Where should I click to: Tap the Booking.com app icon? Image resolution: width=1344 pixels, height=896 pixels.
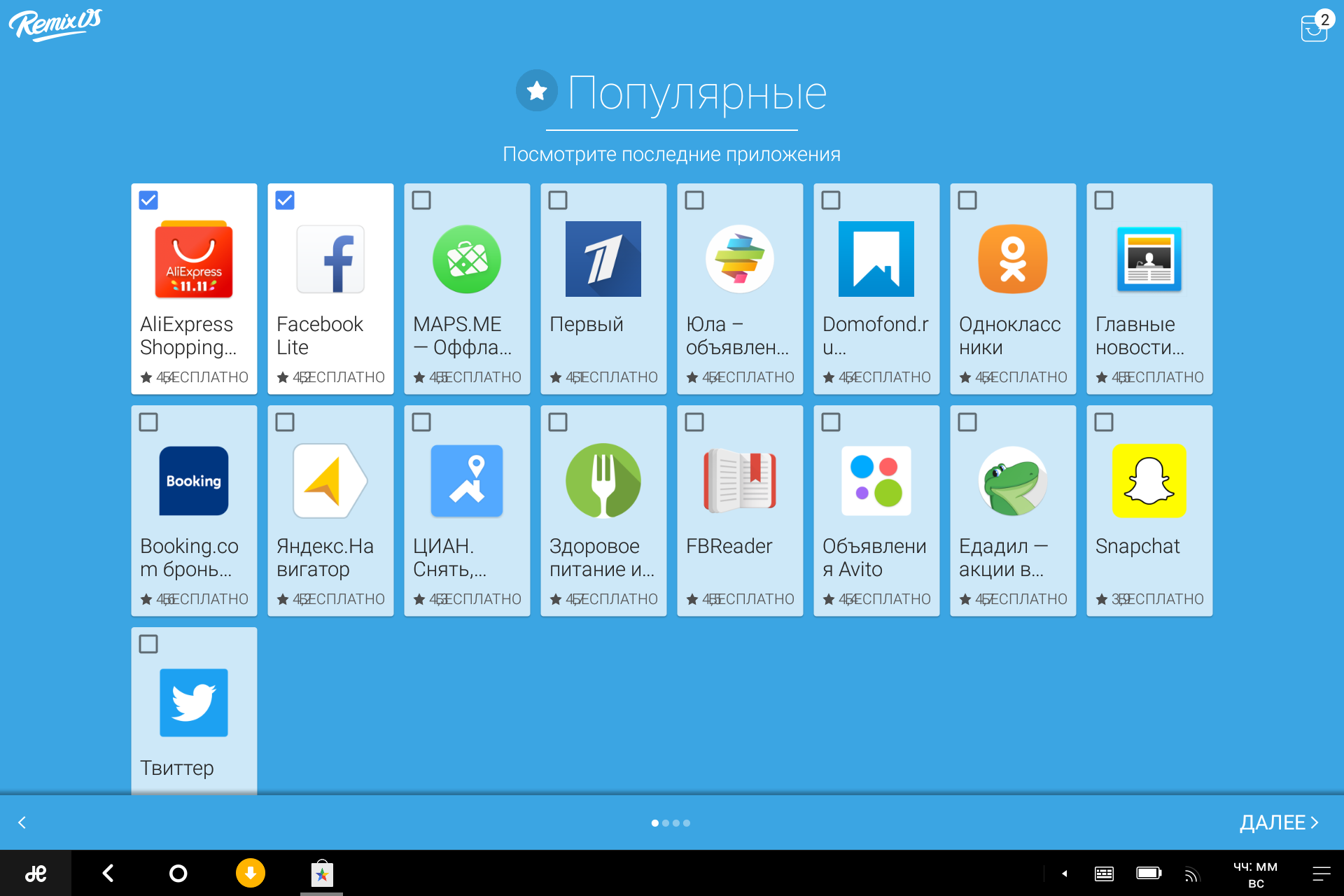pos(194,481)
